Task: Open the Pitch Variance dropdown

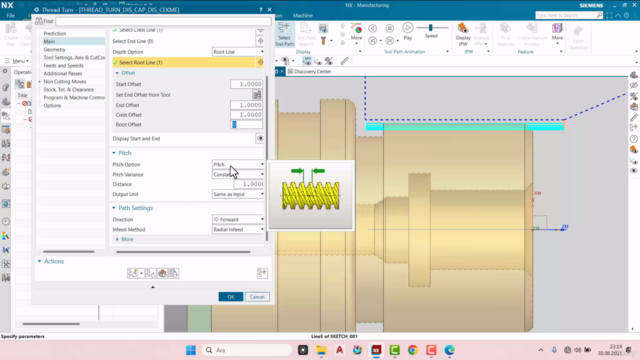Action: pos(238,174)
